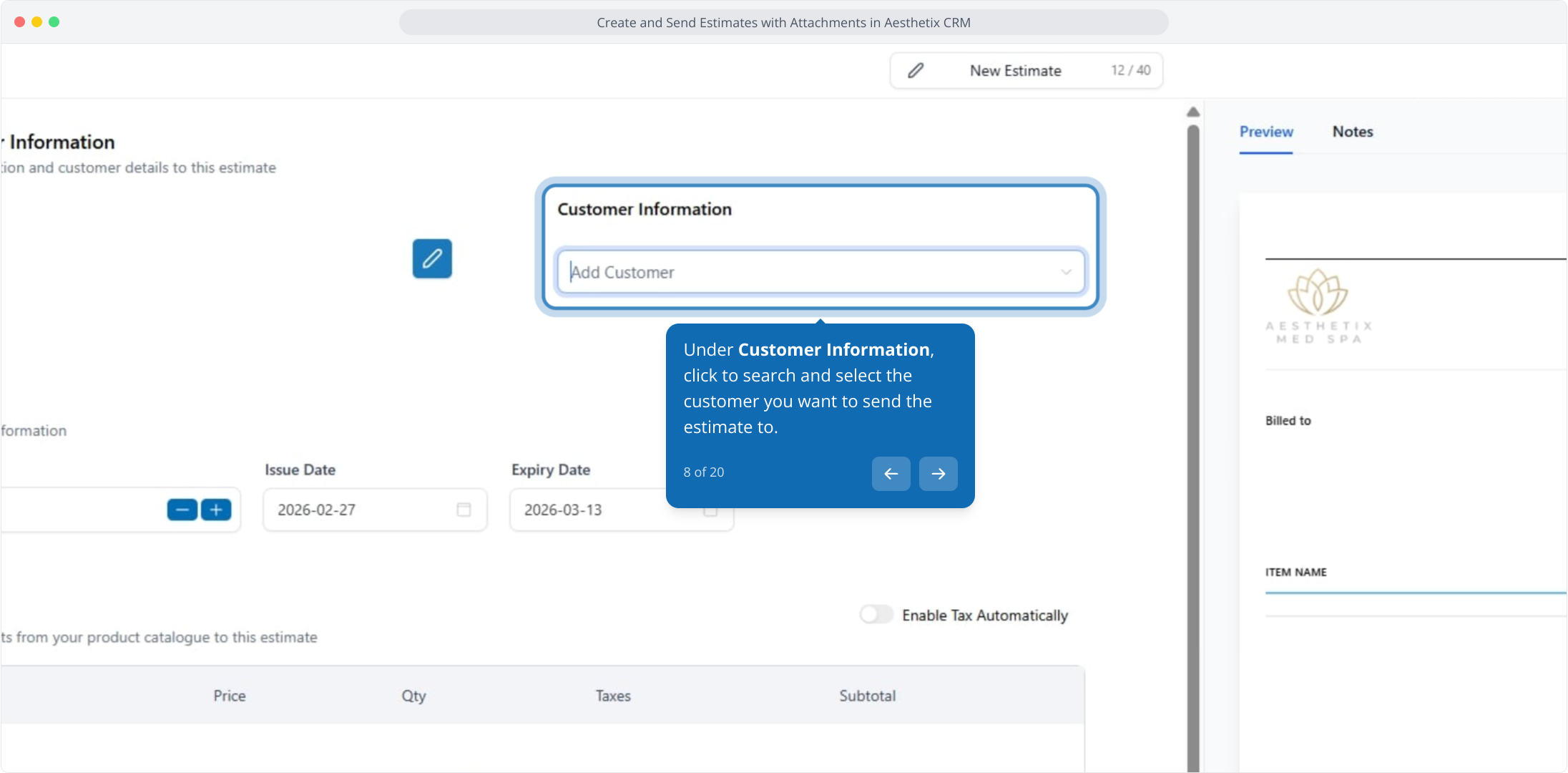Image resolution: width=1568 pixels, height=773 pixels.
Task: Switch to the Notes tab
Action: (1352, 132)
